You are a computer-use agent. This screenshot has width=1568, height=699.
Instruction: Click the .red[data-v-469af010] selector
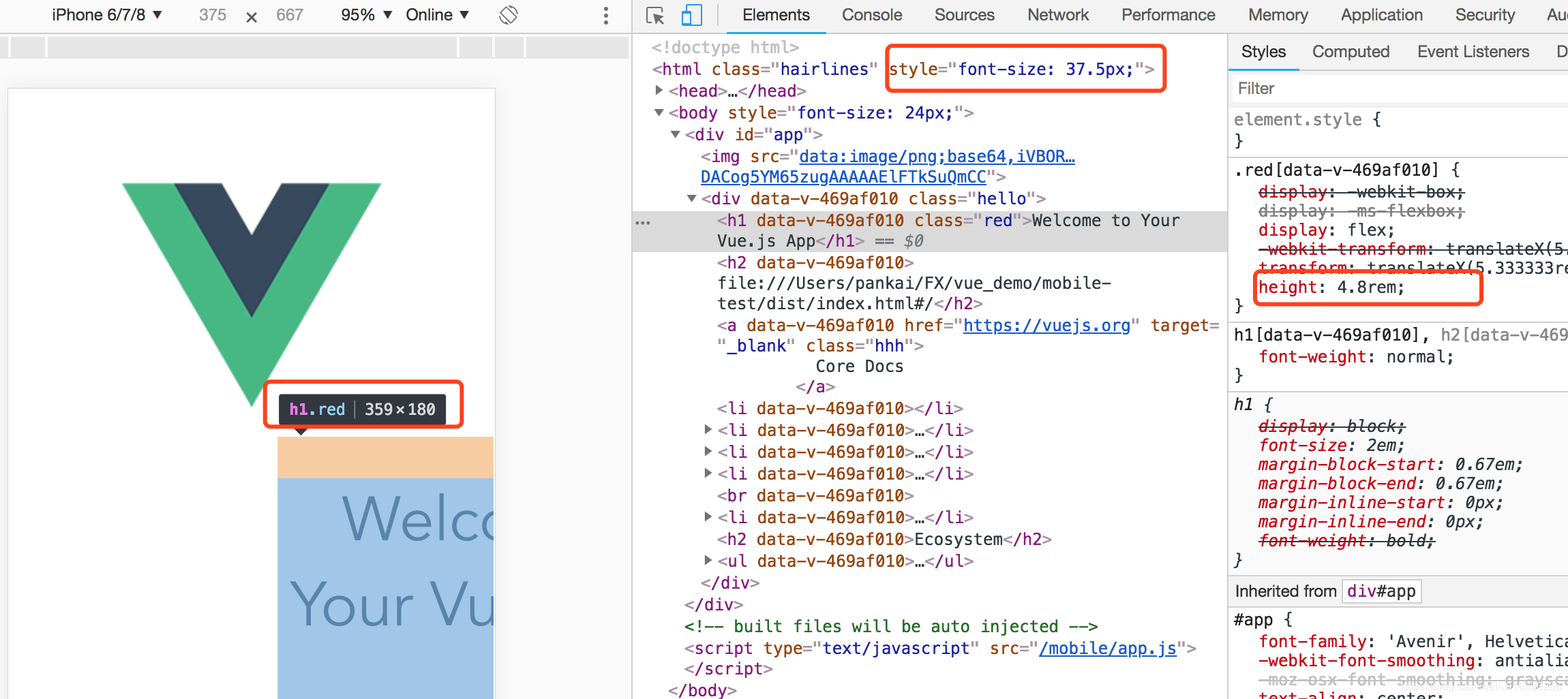(1336, 170)
